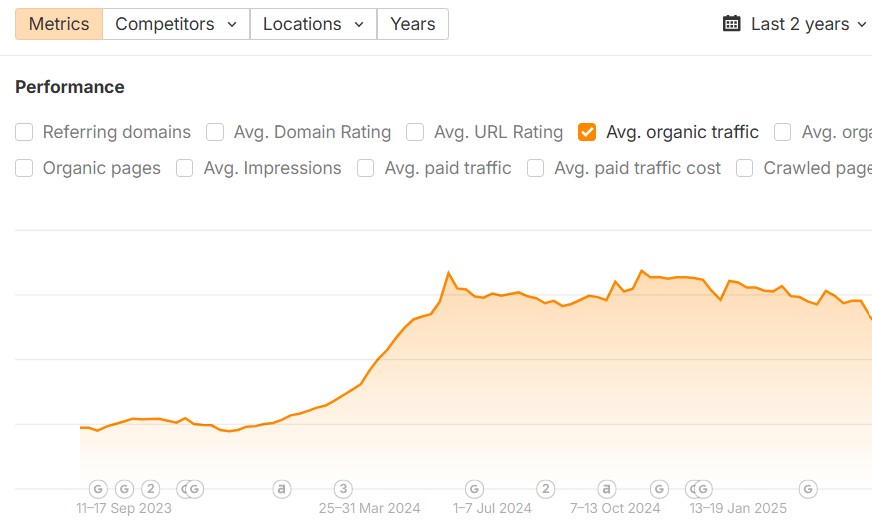Tick the Crawled pages checkbox
The image size is (872, 531).
[745, 168]
